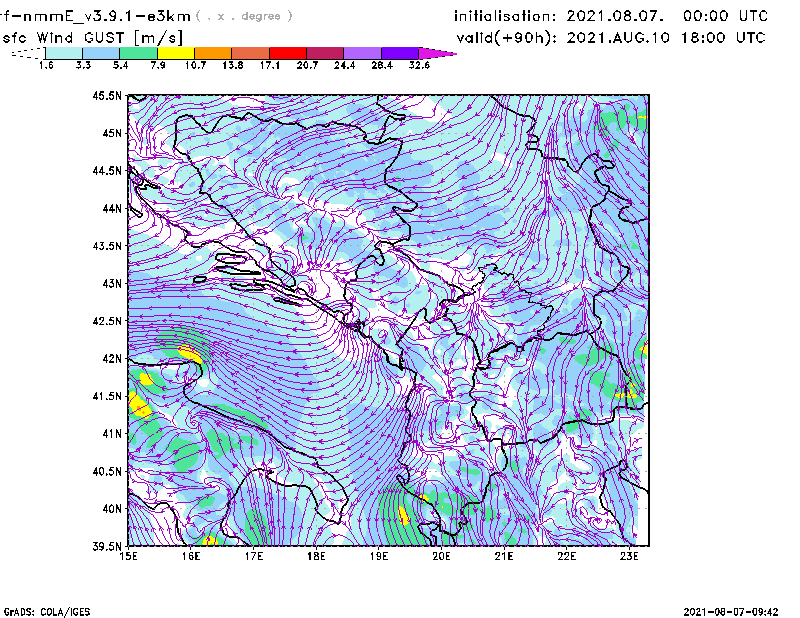Screen dimensions: 800x618
Task: Click the legend value 28.4
Action: [382, 65]
